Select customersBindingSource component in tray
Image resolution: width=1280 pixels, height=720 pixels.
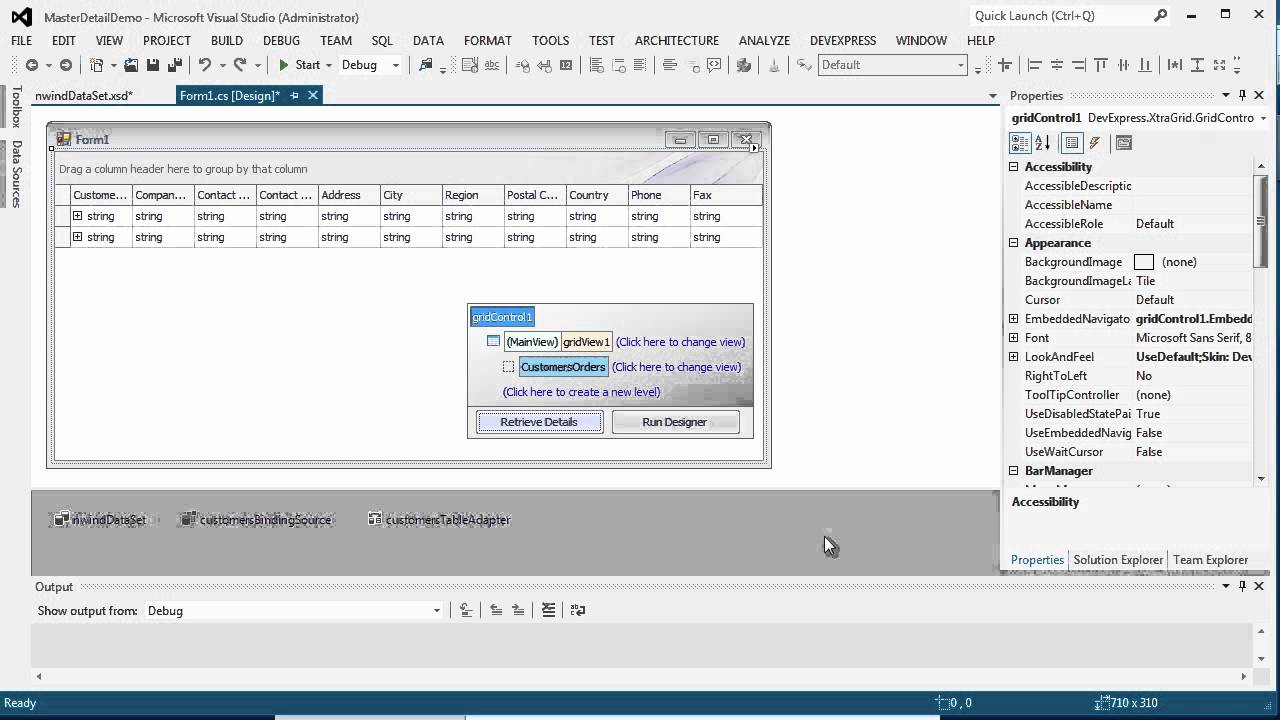tap(256, 520)
